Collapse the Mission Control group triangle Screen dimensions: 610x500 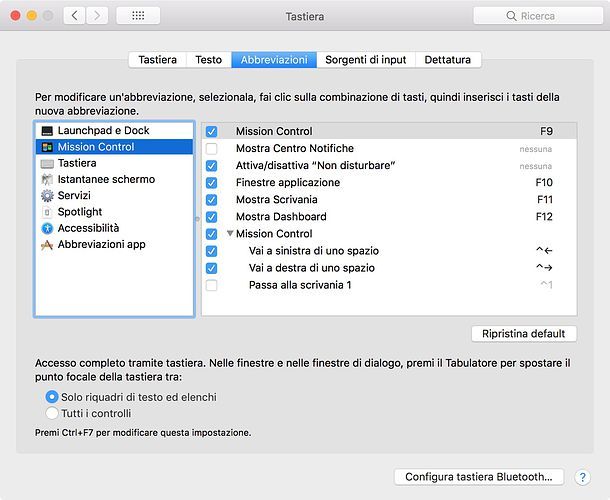[230, 233]
